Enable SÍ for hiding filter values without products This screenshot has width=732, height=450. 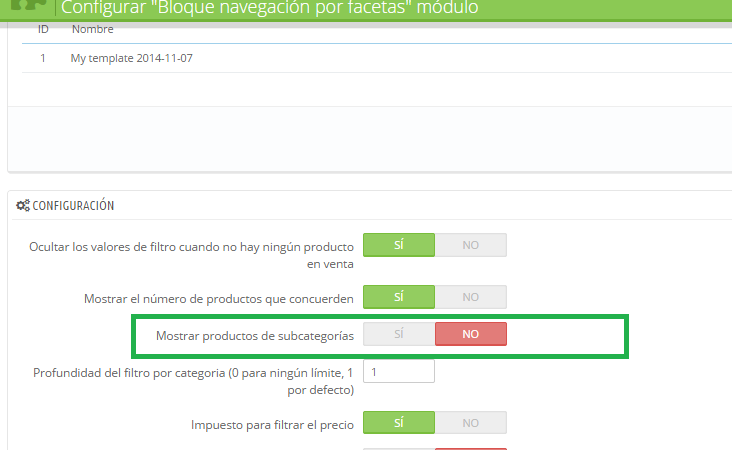(398, 245)
